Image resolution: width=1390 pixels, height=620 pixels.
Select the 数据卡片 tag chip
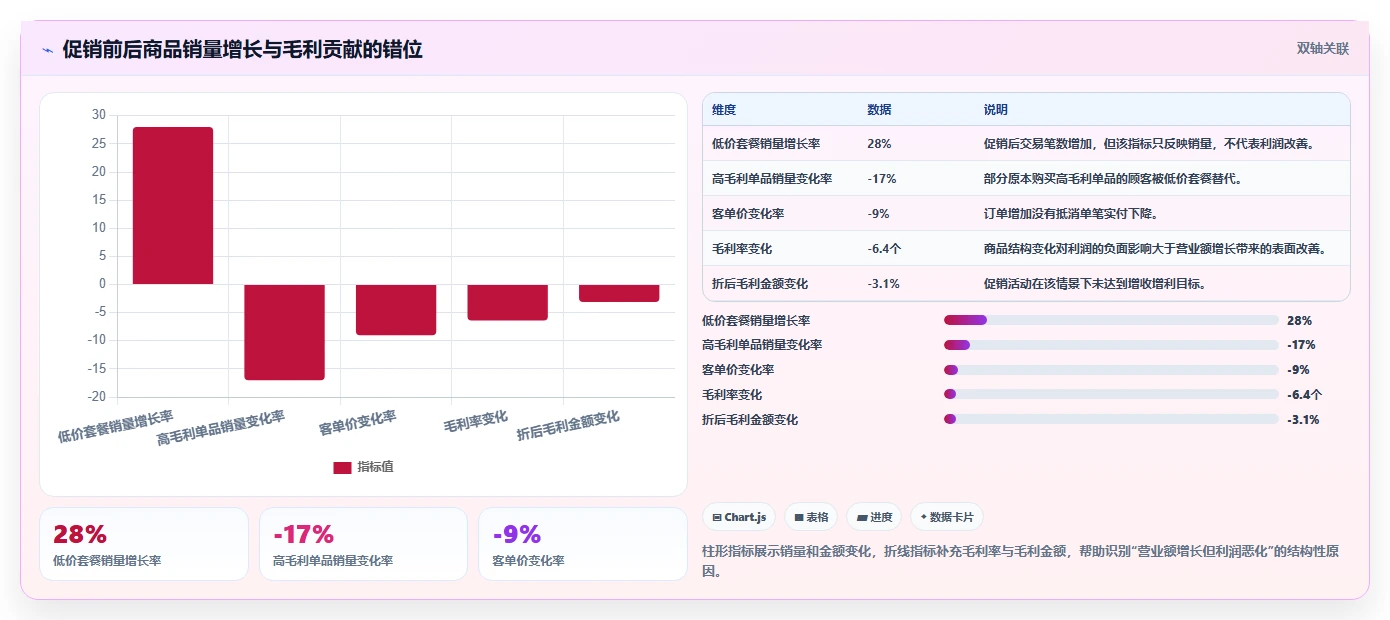(x=946, y=517)
